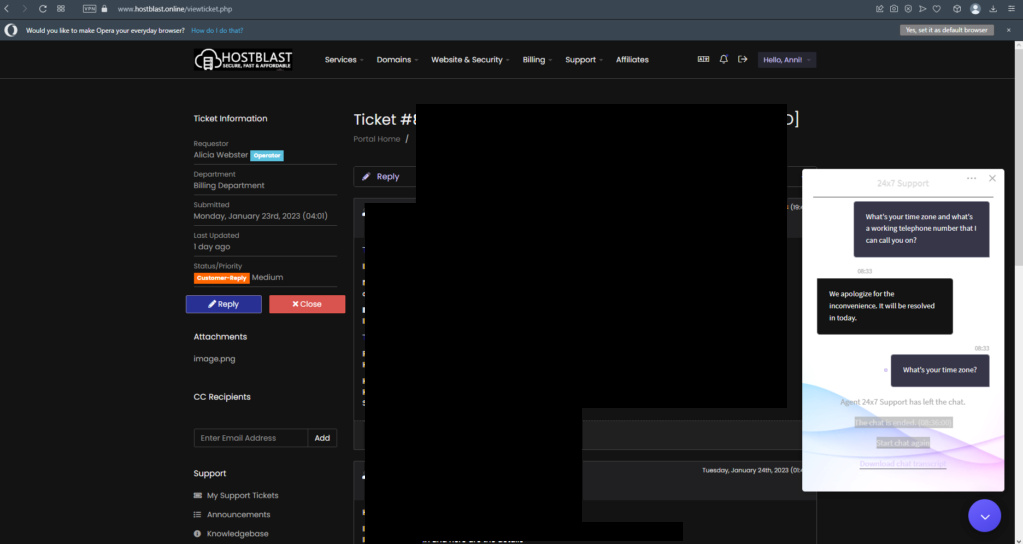
Task: Click 'Start chat again' in chat widget
Action: click(903, 443)
